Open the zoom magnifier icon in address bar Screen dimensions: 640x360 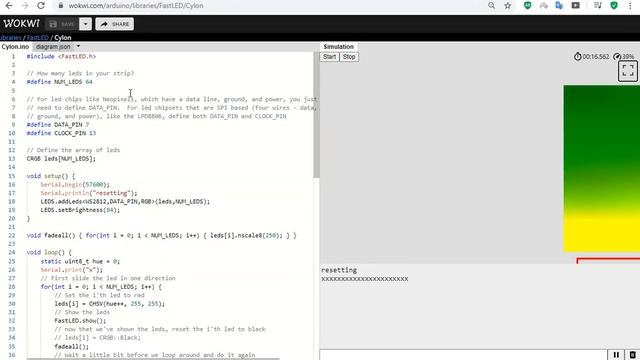pyautogui.click(x=491, y=6)
